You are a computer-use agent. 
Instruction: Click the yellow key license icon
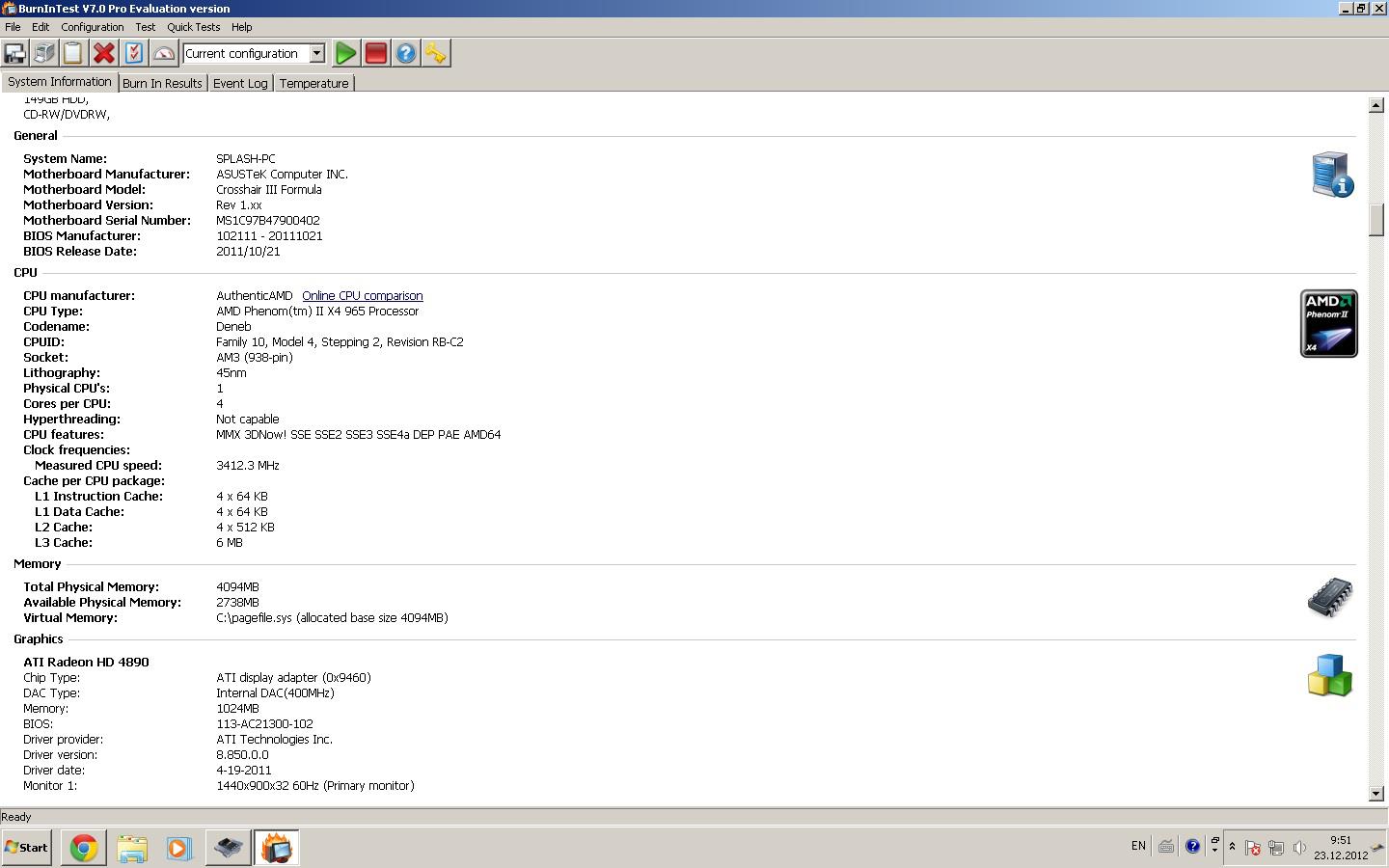coord(436,53)
